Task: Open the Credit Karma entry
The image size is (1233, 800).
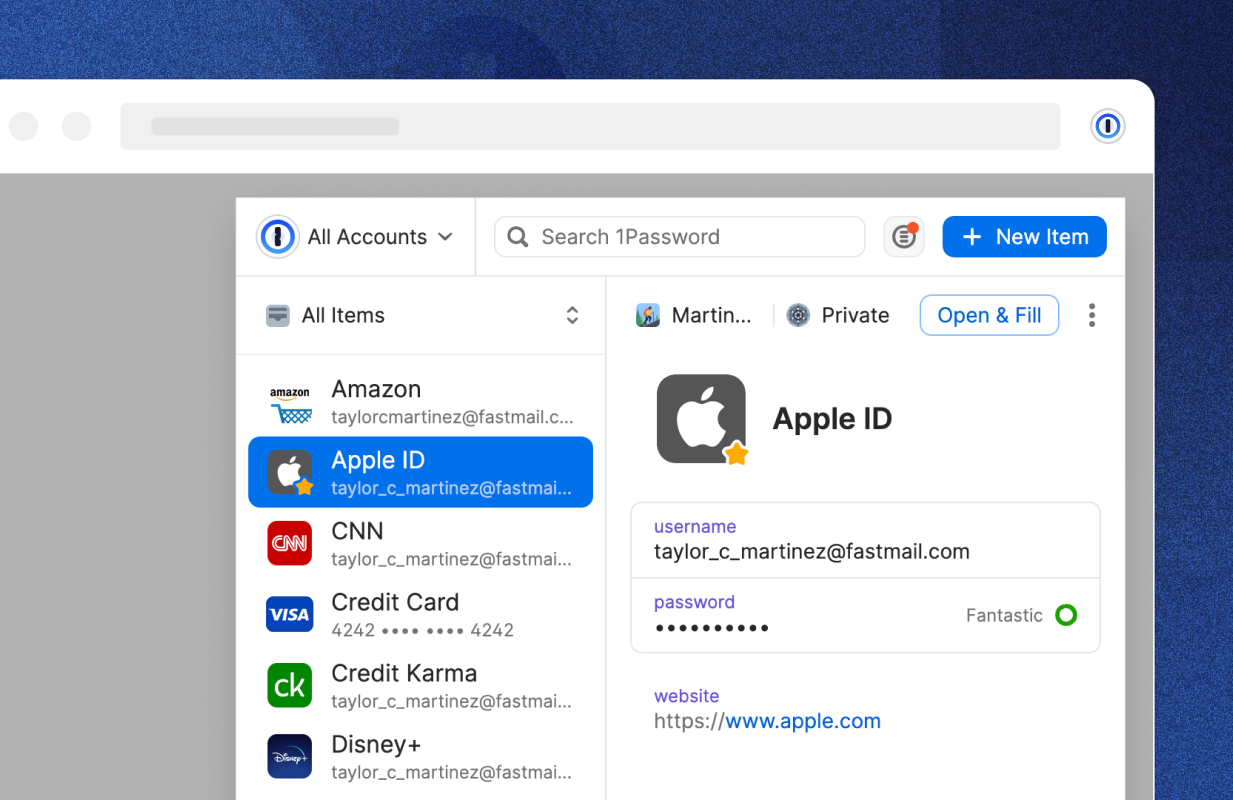Action: (x=420, y=685)
